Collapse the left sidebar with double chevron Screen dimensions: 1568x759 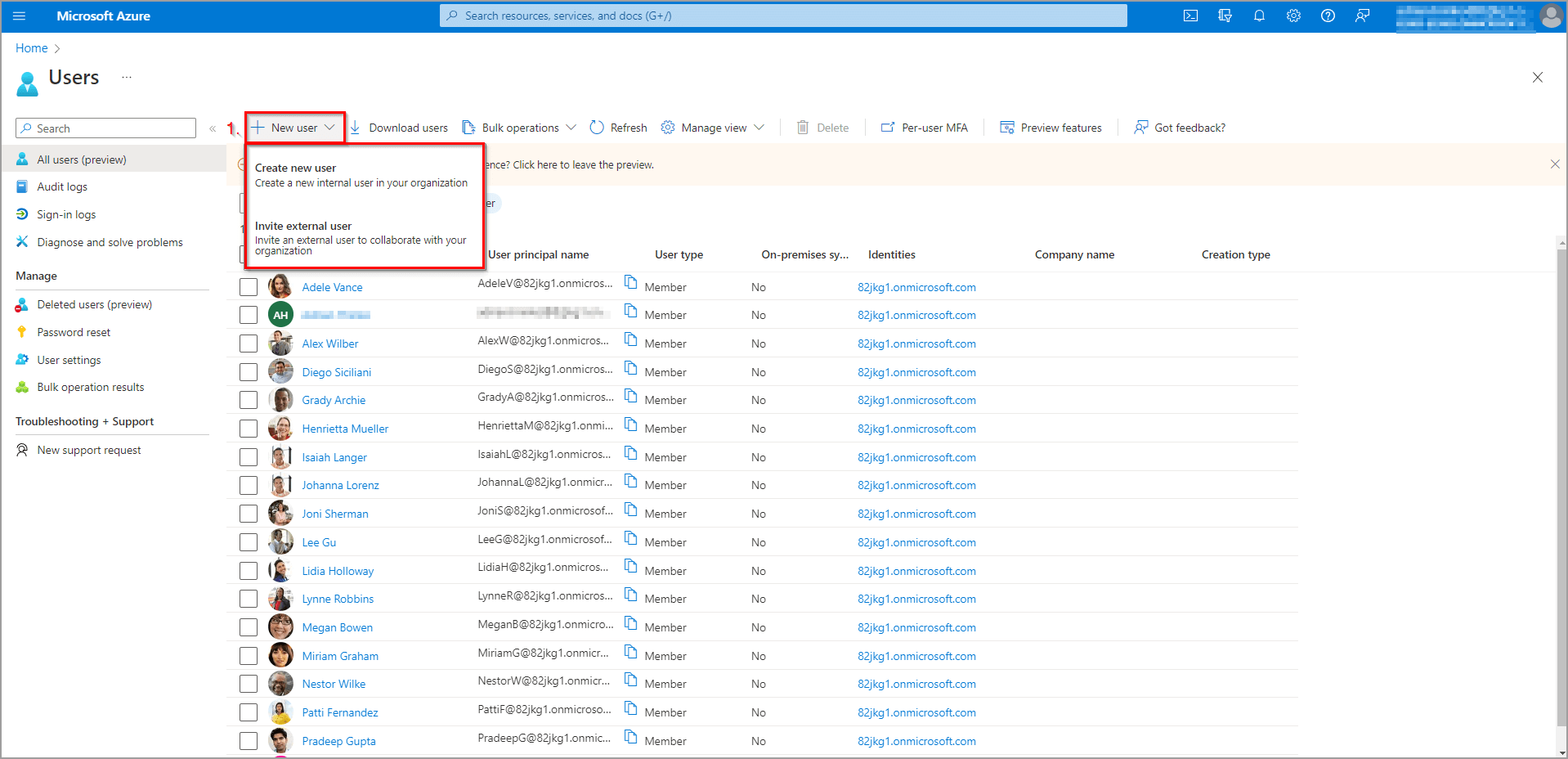(x=213, y=128)
